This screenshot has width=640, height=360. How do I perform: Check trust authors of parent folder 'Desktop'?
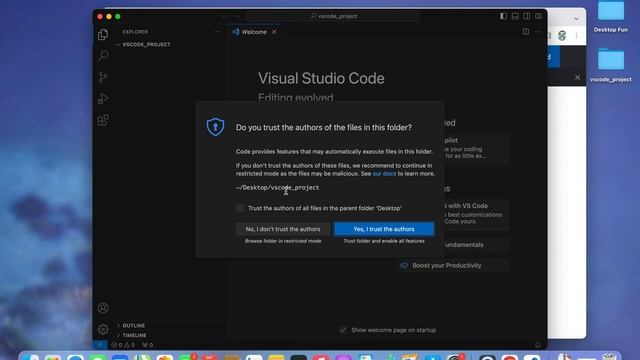[x=240, y=208]
